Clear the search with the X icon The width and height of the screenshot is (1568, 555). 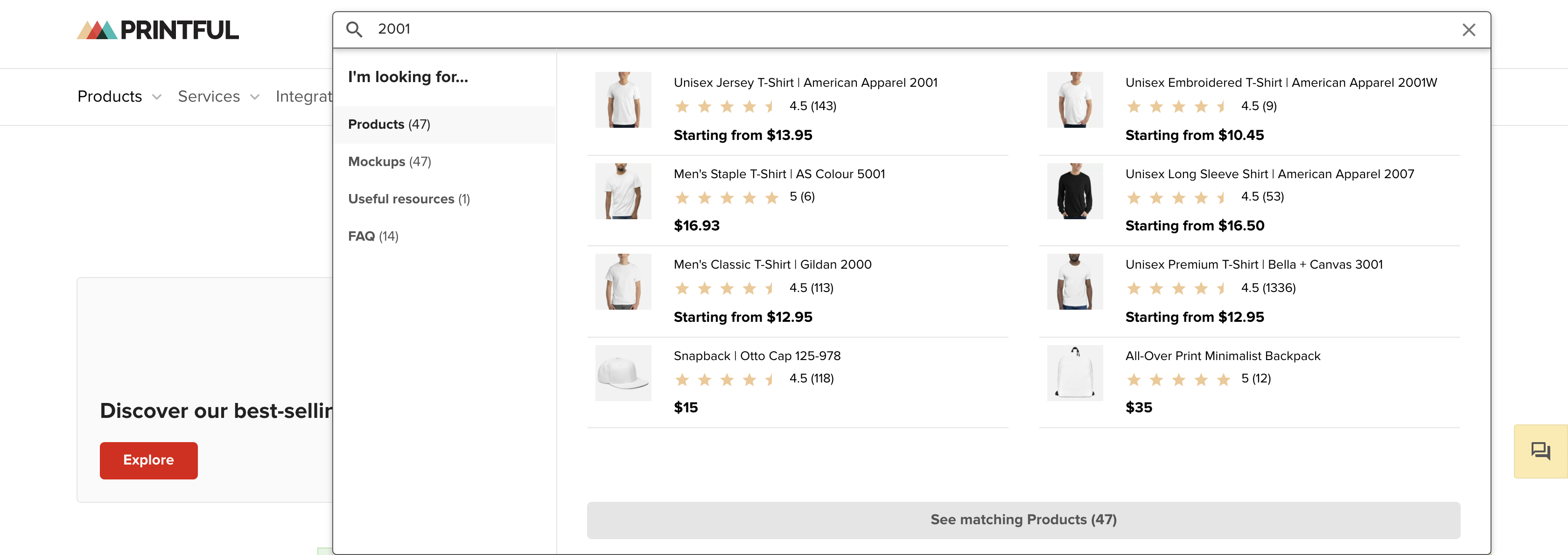tap(1468, 30)
